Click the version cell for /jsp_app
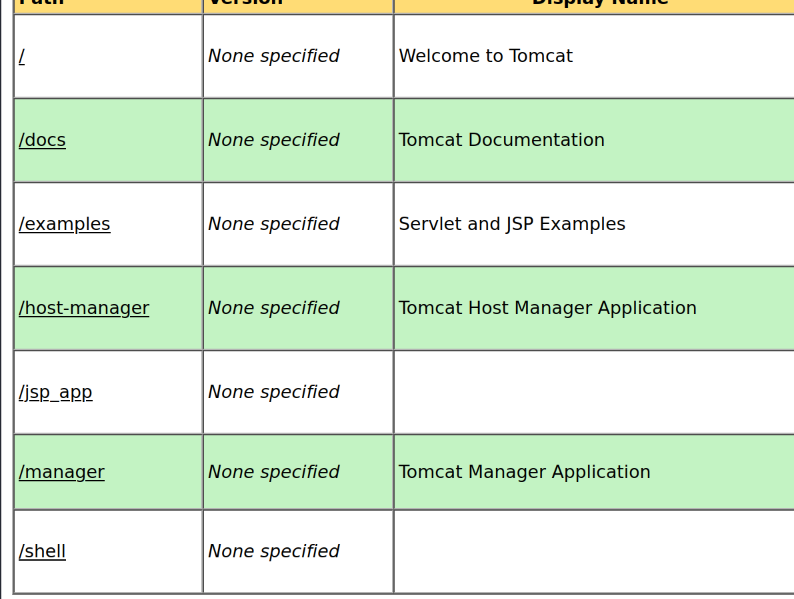 (x=273, y=393)
